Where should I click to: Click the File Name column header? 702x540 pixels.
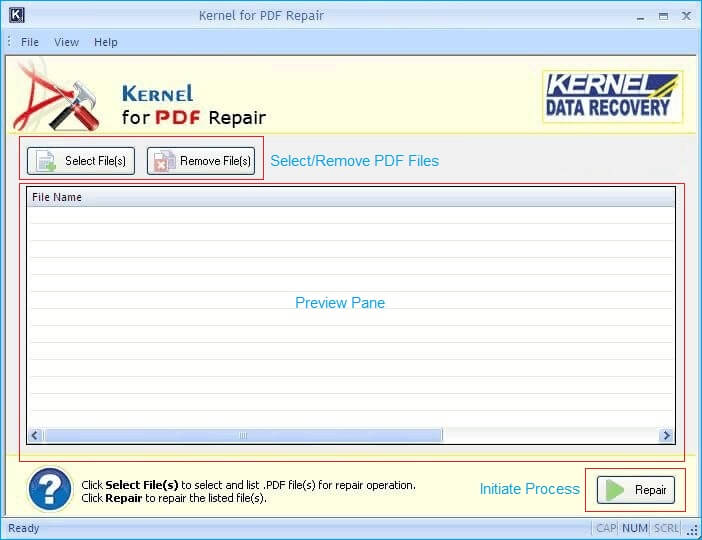(x=351, y=197)
